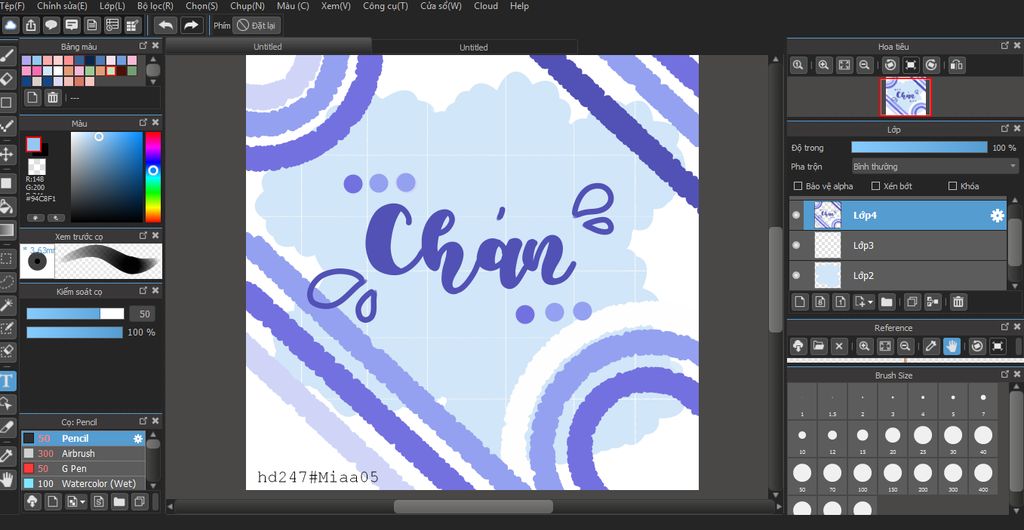The image size is (1024, 530).
Task: Select the Text tool
Action: pyautogui.click(x=7, y=381)
